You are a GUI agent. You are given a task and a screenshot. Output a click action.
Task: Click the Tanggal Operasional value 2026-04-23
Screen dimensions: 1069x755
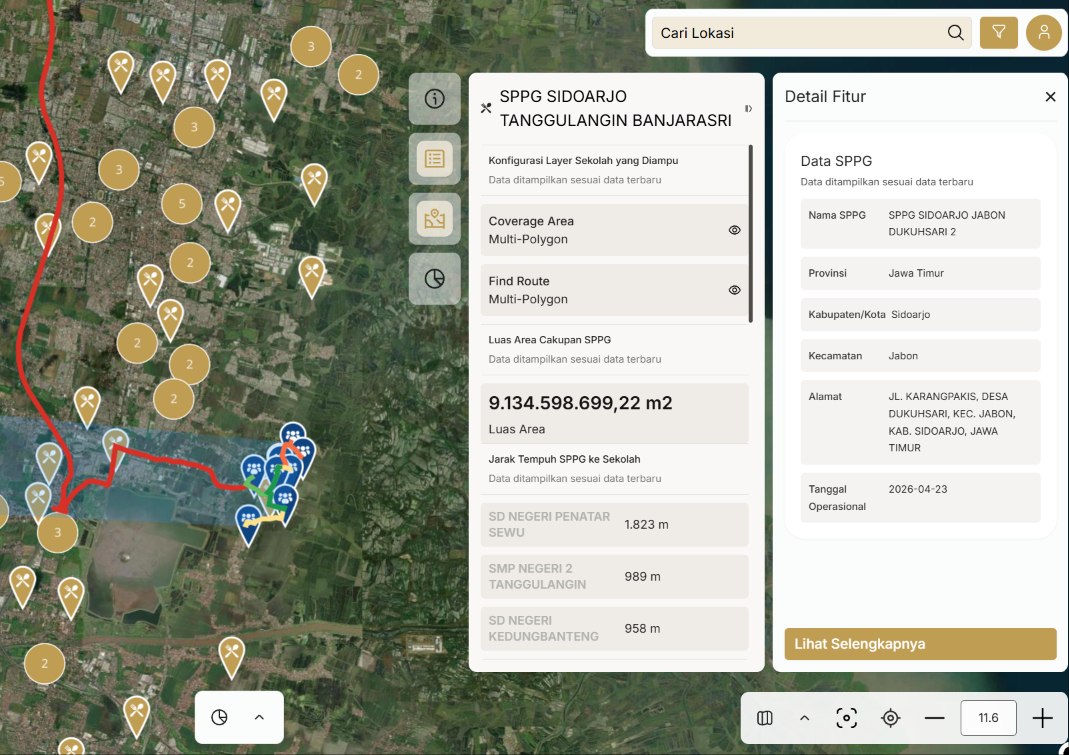click(918, 489)
